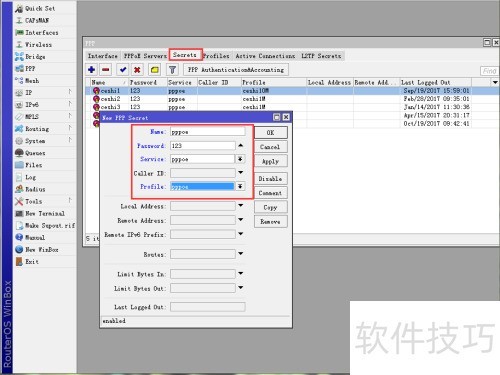Expand the Caller ID field

click(241, 173)
